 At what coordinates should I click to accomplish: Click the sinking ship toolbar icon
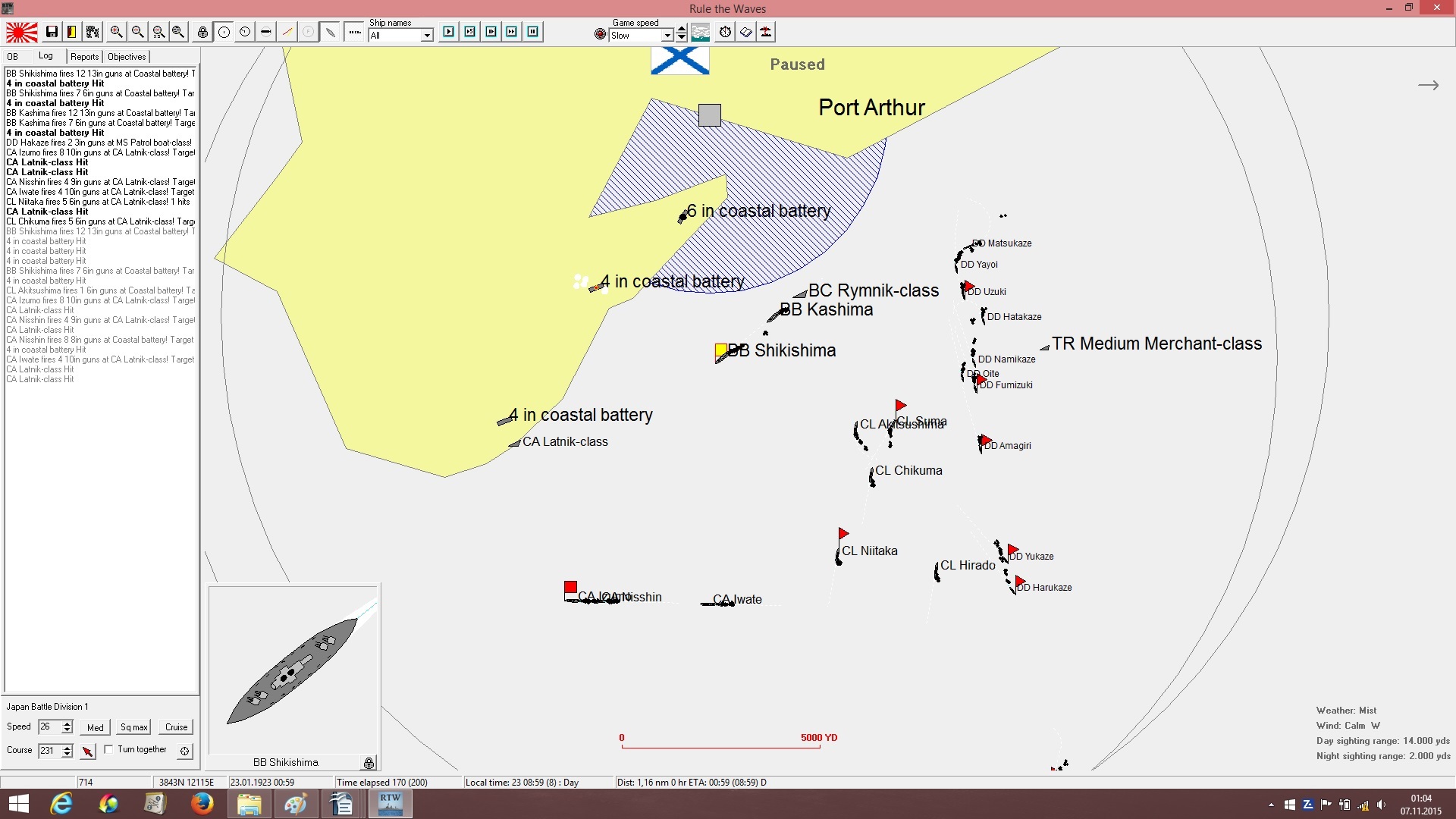tap(767, 32)
